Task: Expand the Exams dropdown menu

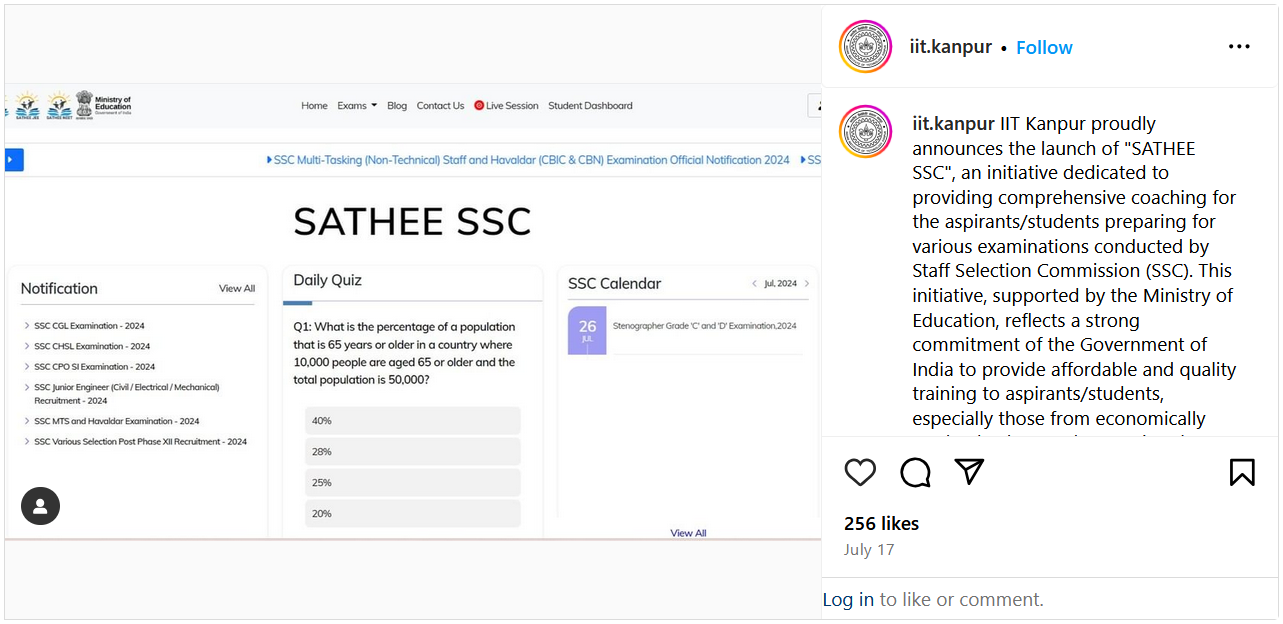Action: pyautogui.click(x=357, y=106)
